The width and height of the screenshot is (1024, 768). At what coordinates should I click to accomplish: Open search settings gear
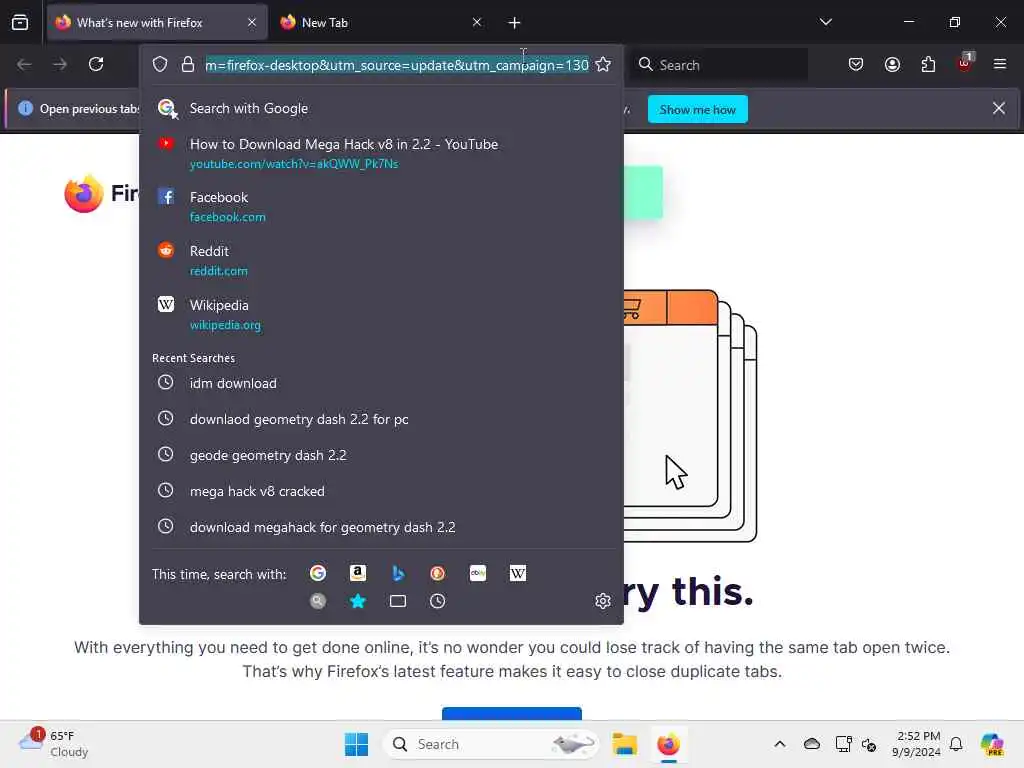point(603,601)
